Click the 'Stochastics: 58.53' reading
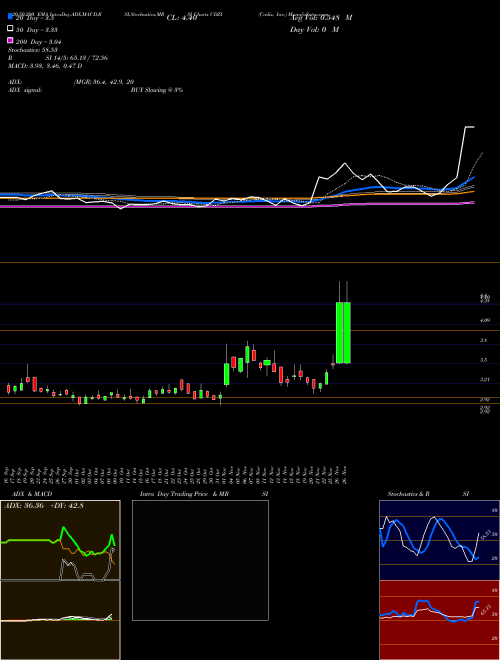The image size is (500, 660). 32,50
